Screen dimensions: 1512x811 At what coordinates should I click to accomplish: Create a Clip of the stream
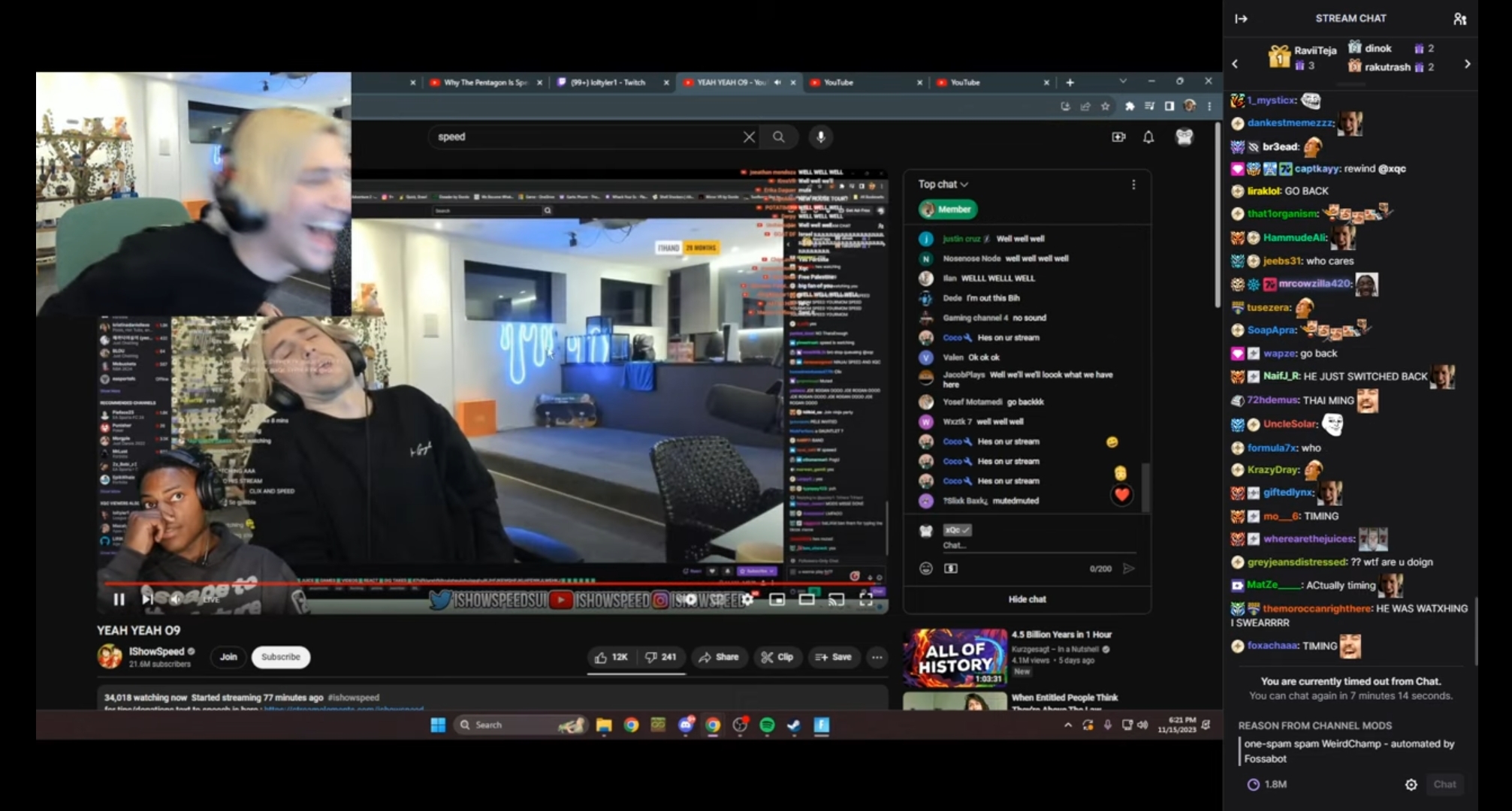click(777, 657)
